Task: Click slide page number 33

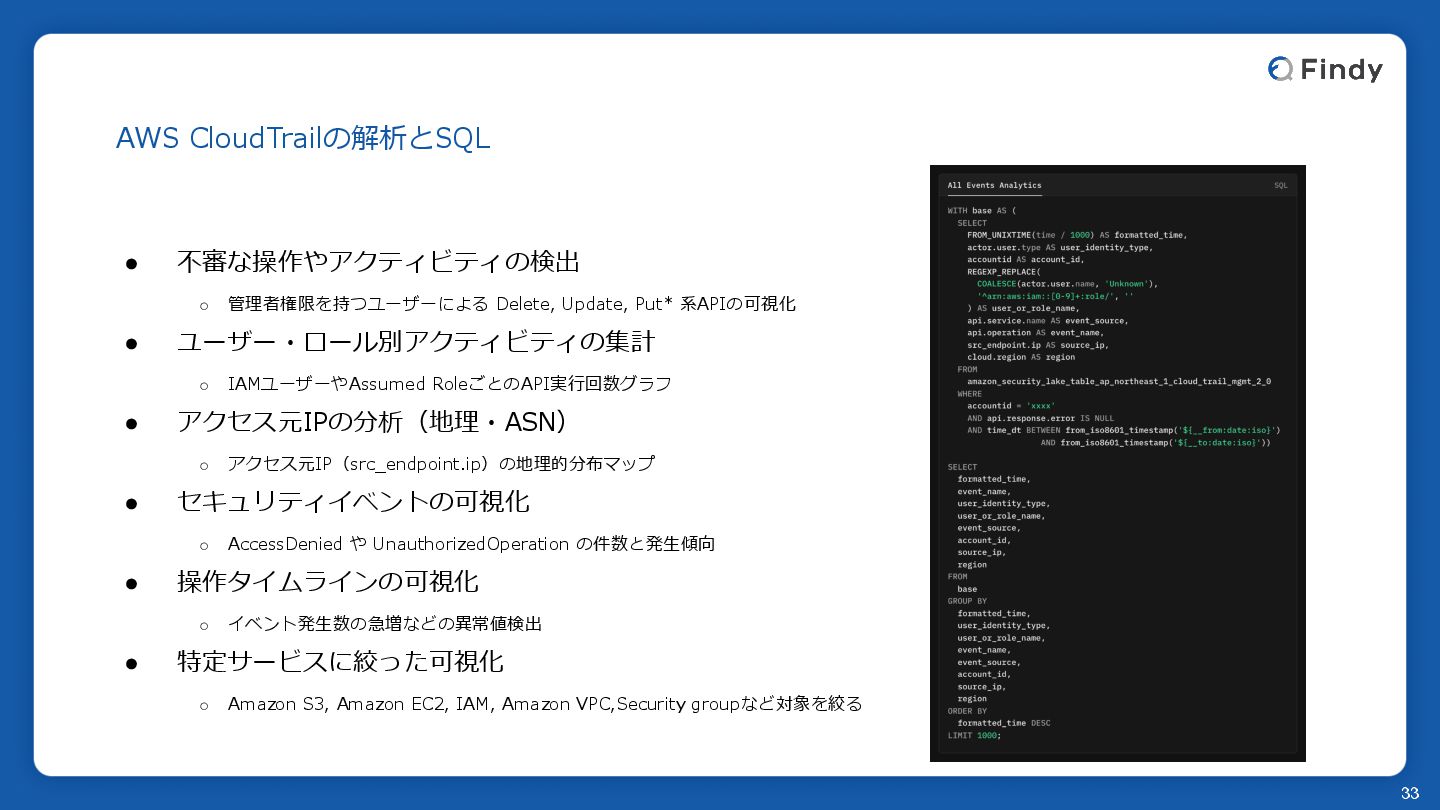Action: [1410, 794]
